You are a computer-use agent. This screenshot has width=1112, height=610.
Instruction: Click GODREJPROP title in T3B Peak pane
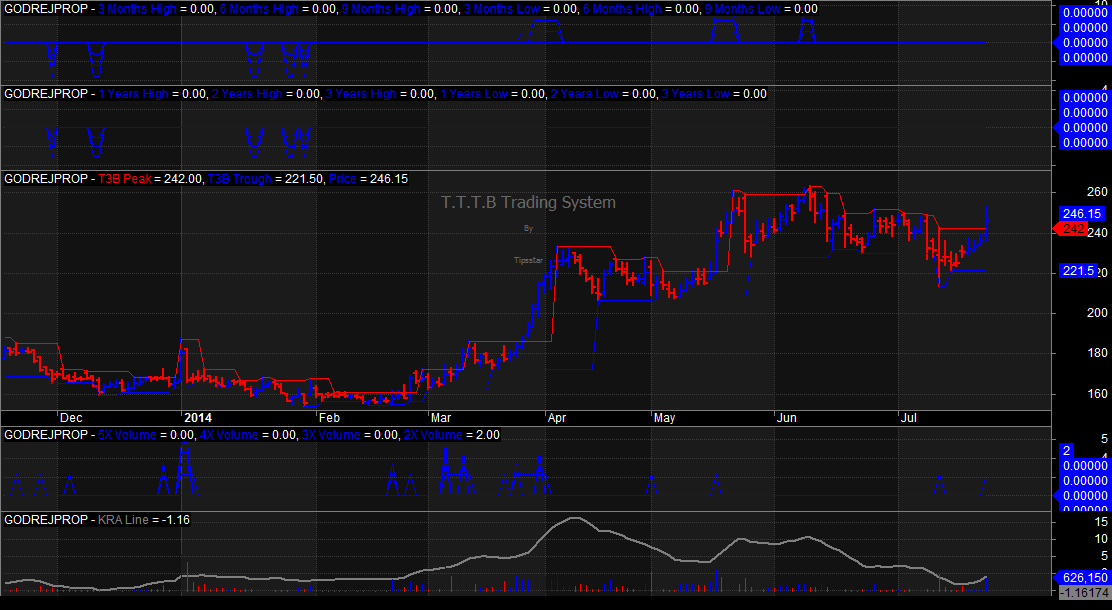[x=46, y=179]
